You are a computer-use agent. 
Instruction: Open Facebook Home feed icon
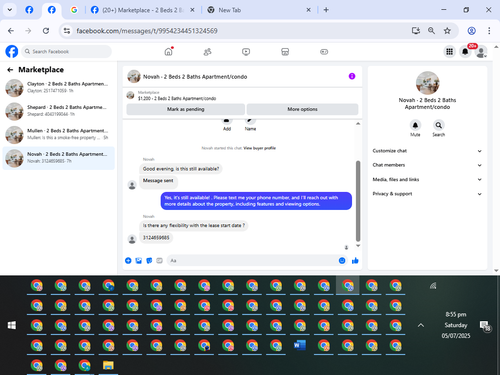[x=169, y=52]
